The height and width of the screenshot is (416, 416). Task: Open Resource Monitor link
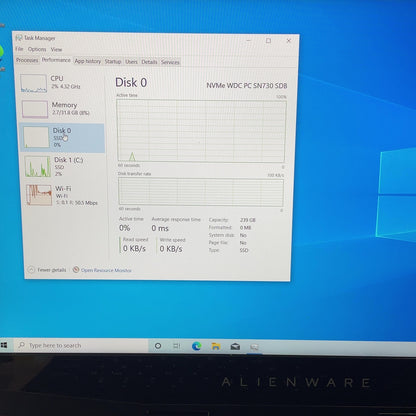(106, 270)
